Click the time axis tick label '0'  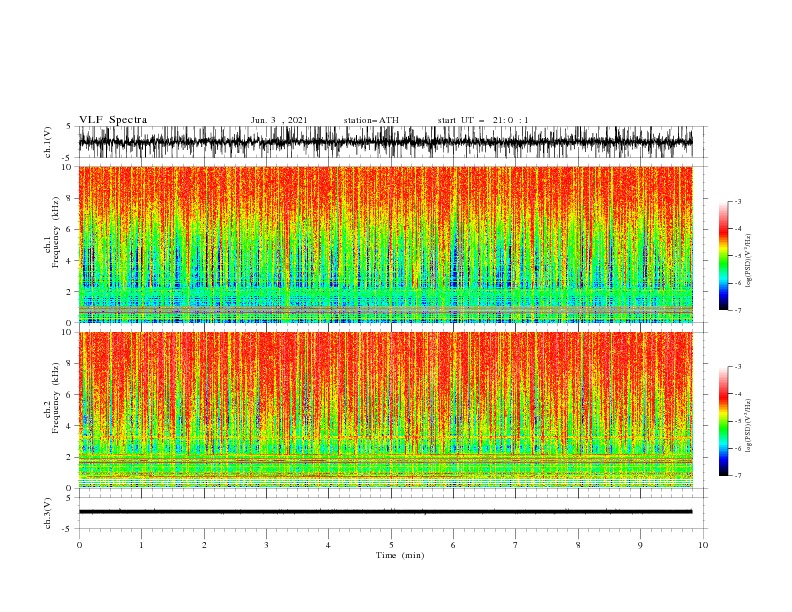[x=79, y=545]
